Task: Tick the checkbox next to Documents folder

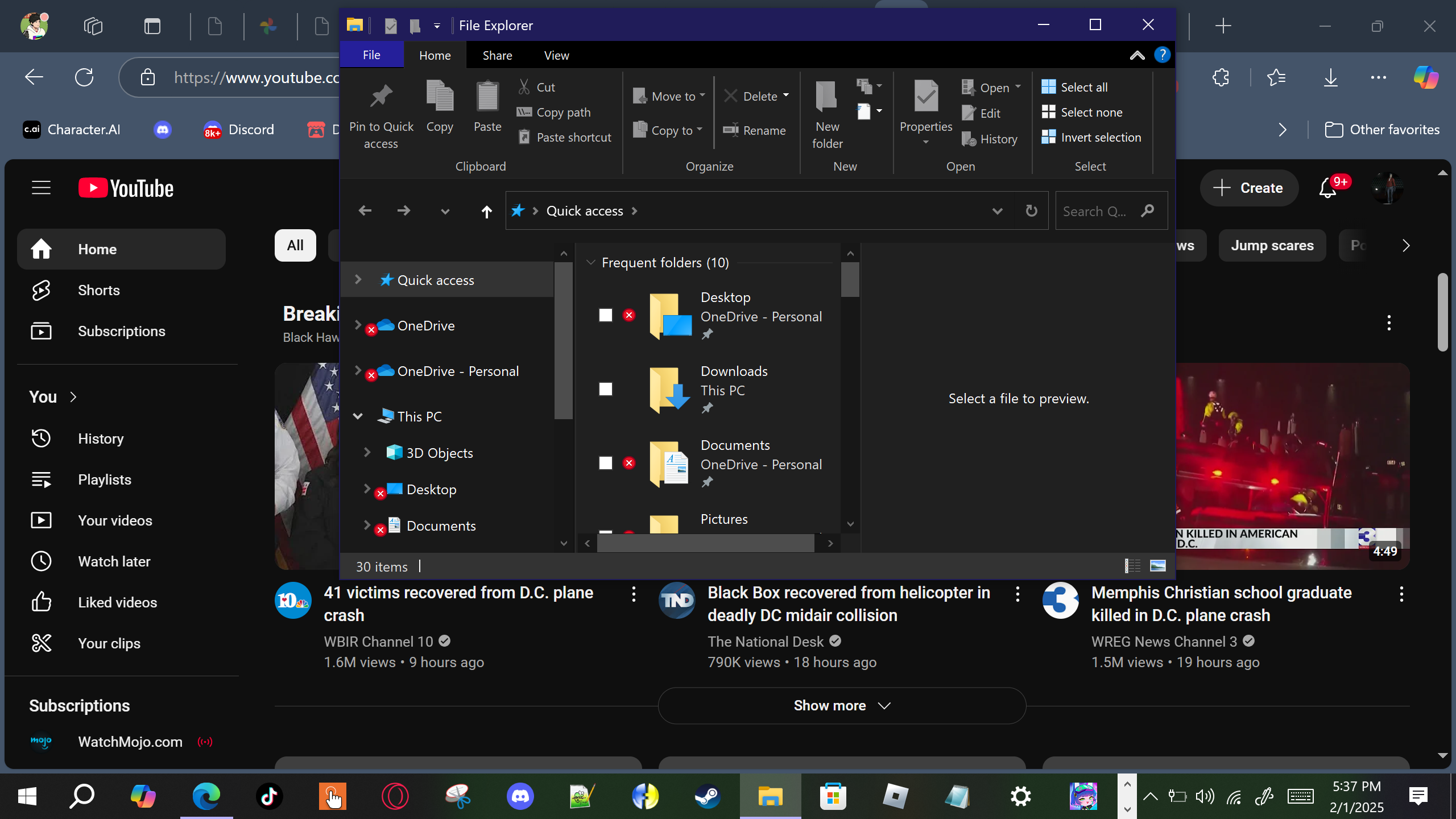Action: point(606,463)
